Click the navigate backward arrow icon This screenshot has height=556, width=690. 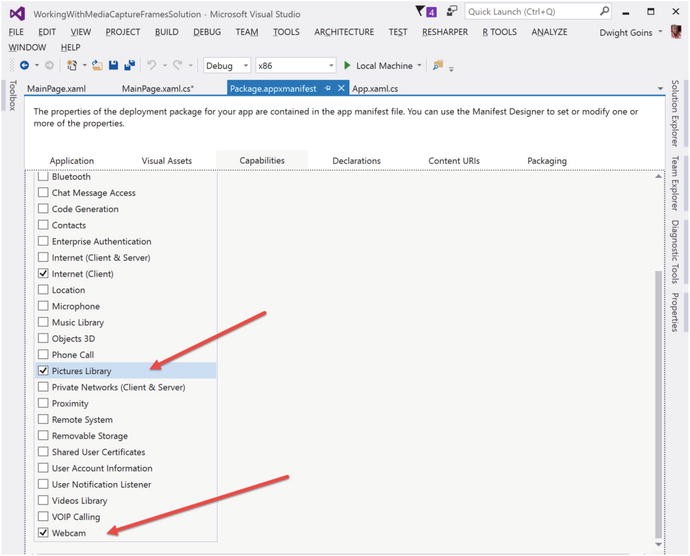coord(24,66)
